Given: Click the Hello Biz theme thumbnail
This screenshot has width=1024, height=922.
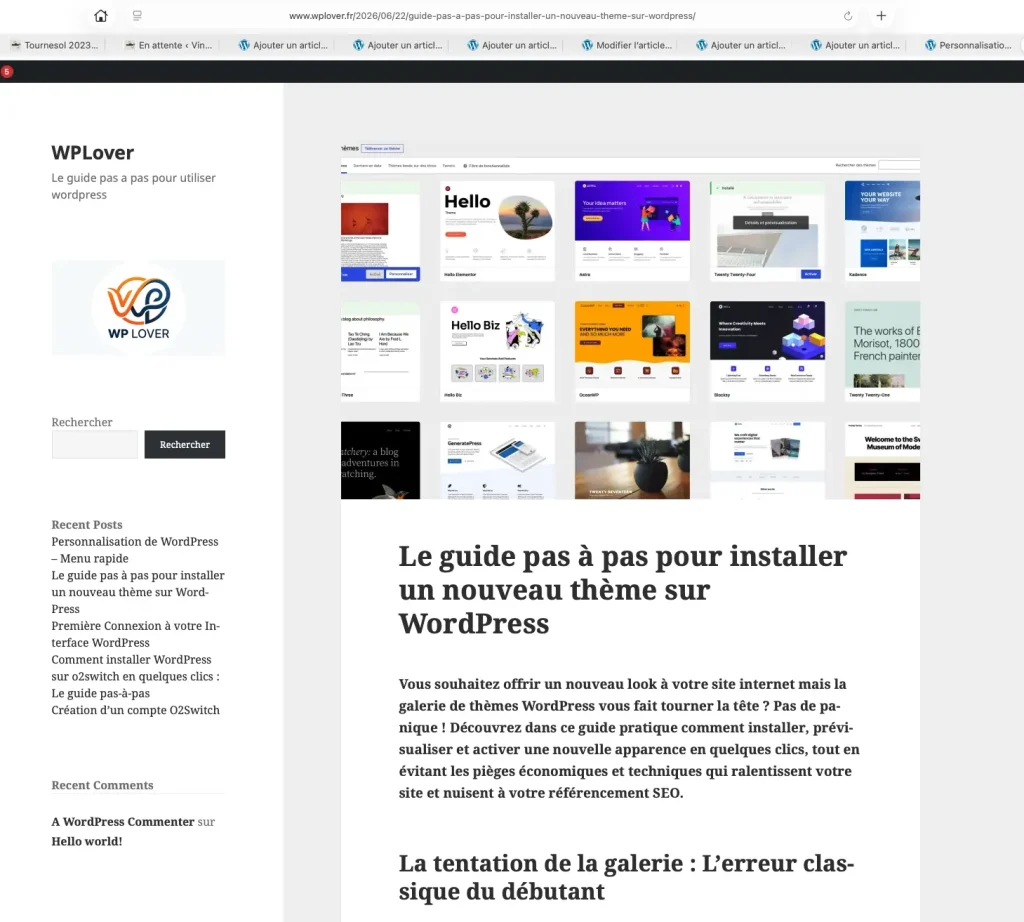Looking at the screenshot, I should 497,351.
